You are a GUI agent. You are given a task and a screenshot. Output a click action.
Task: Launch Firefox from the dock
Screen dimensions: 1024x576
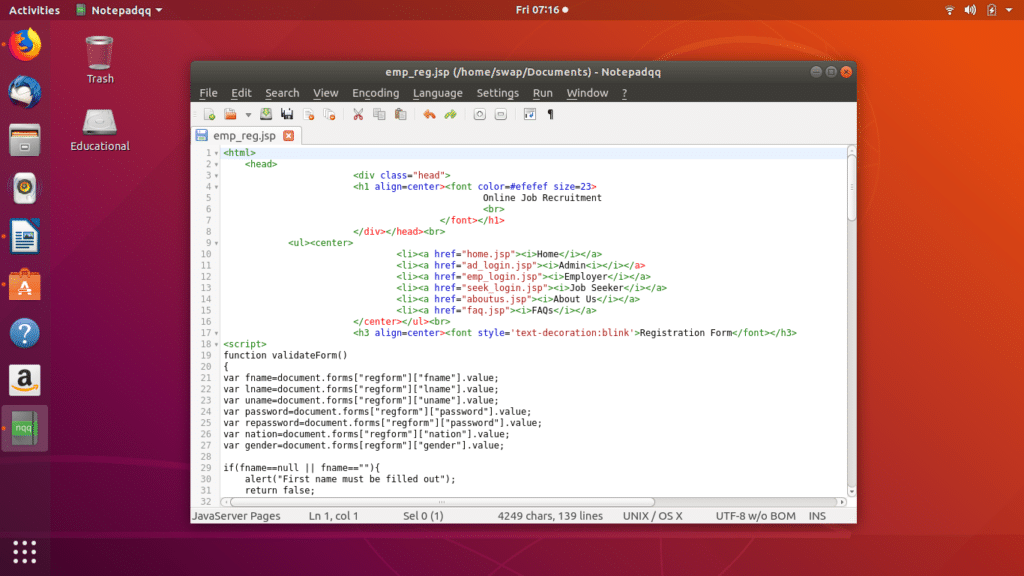point(24,44)
